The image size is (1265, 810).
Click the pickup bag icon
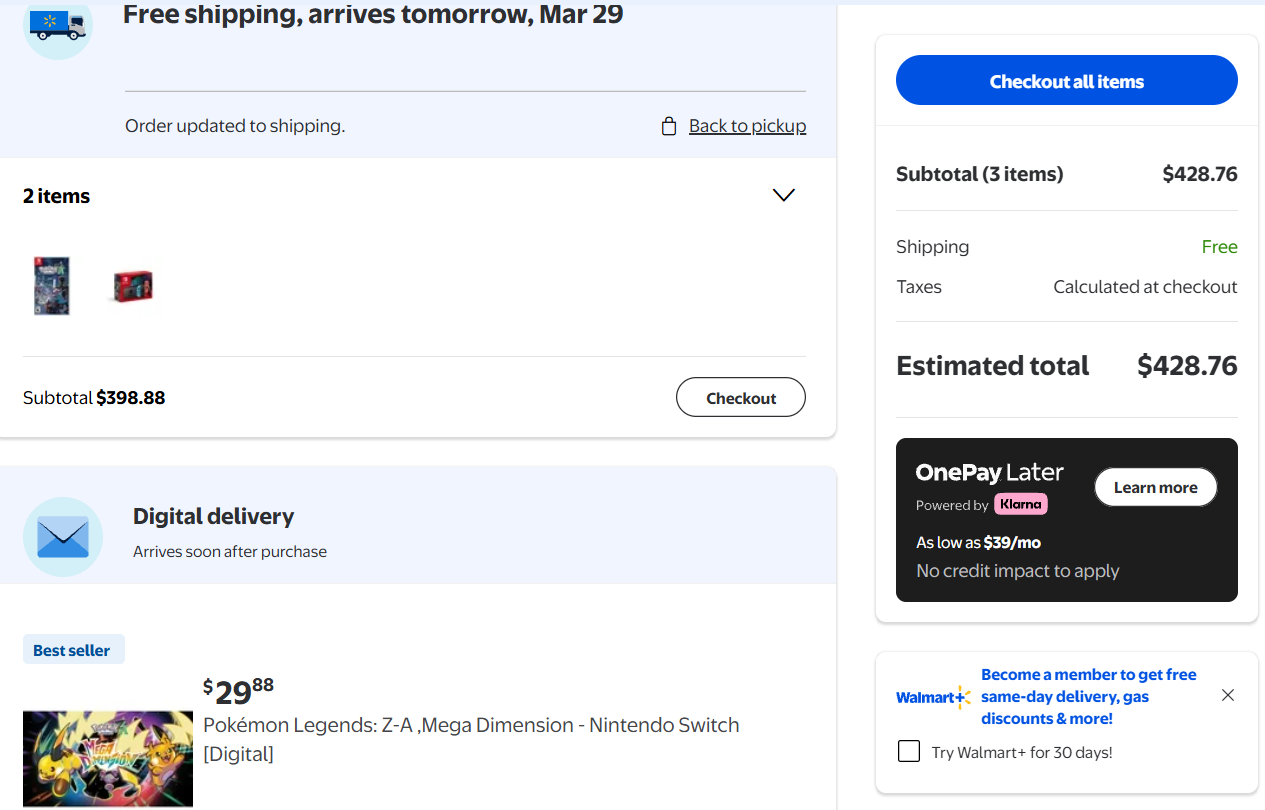tap(669, 126)
